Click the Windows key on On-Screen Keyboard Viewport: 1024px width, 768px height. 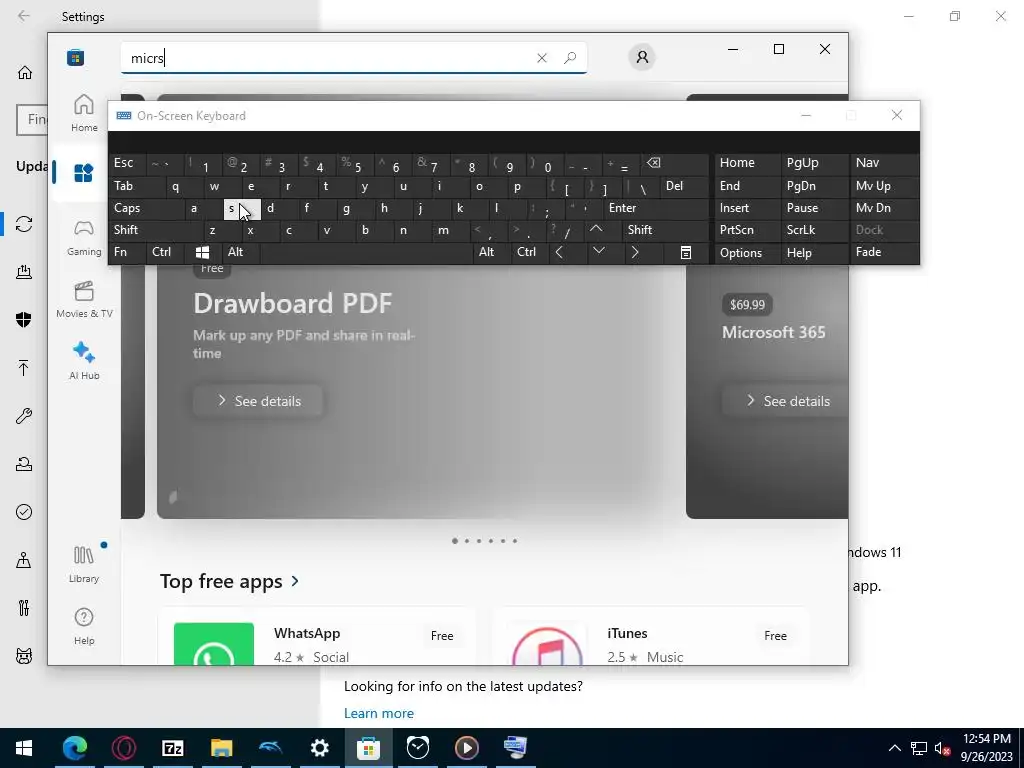202,252
